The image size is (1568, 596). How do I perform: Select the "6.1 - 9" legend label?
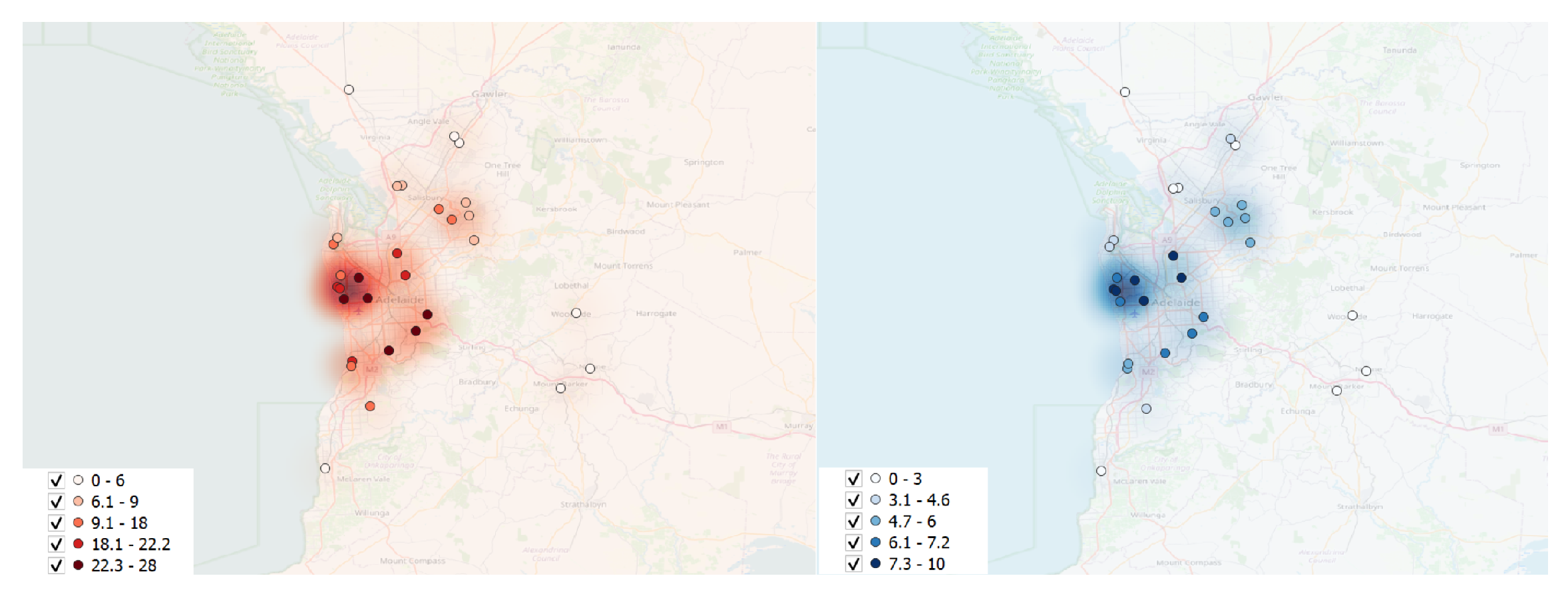pyautogui.click(x=115, y=502)
